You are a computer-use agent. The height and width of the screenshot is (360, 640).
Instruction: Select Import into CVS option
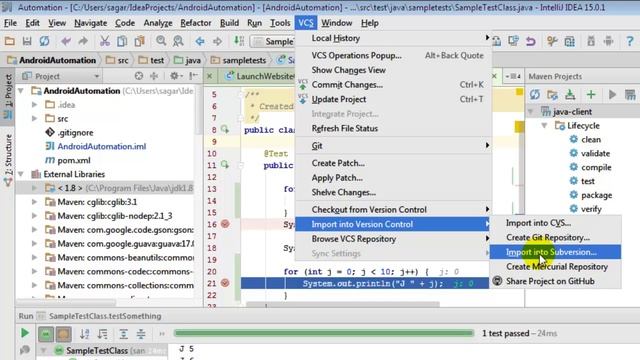[555, 223]
